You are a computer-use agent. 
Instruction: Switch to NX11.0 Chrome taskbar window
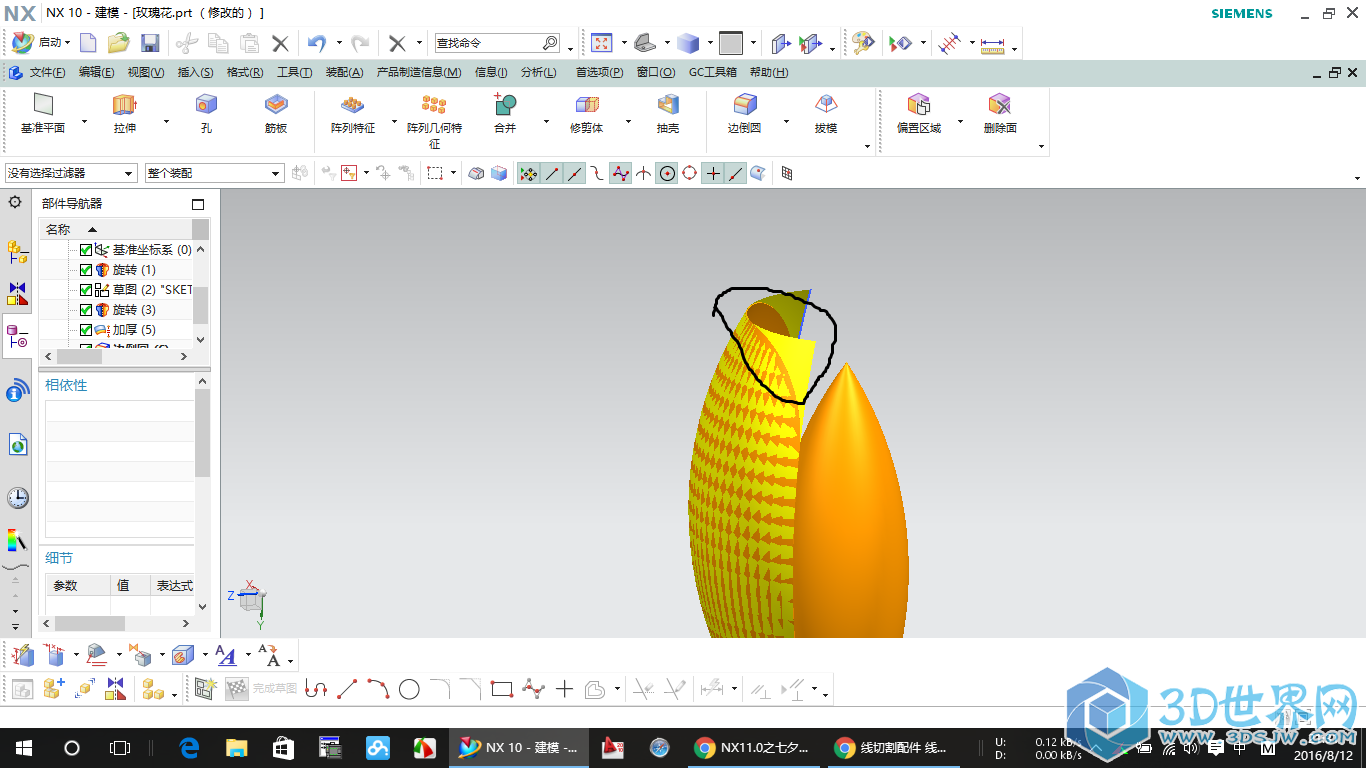[755, 748]
